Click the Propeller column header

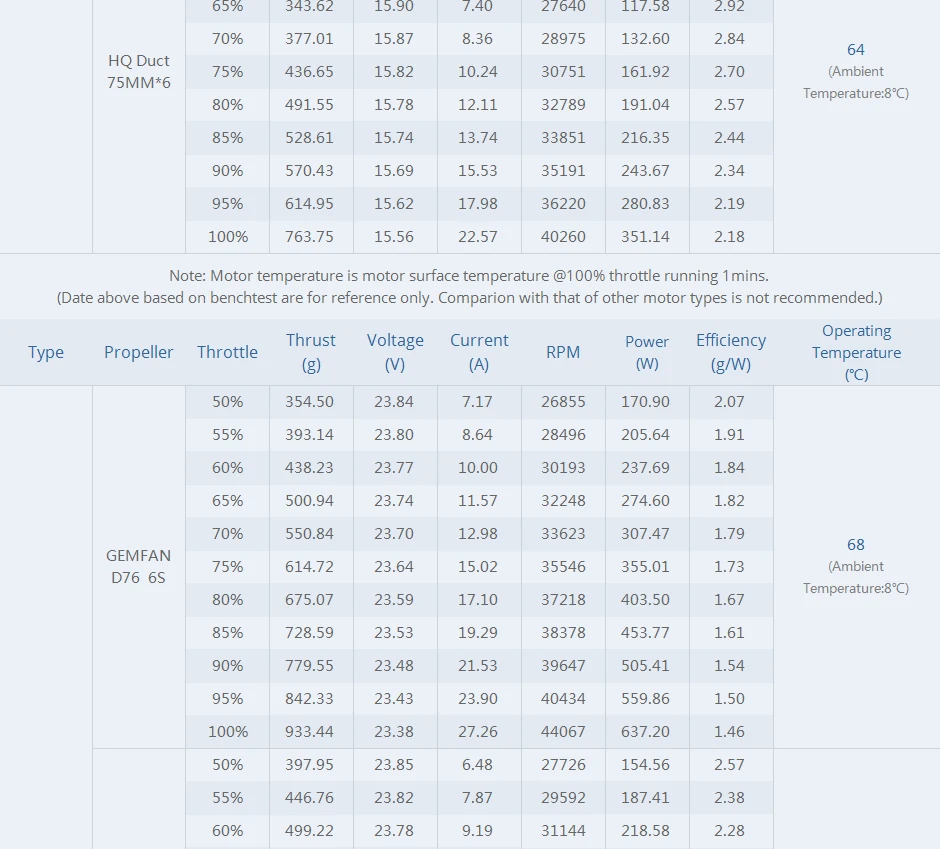tap(138, 352)
